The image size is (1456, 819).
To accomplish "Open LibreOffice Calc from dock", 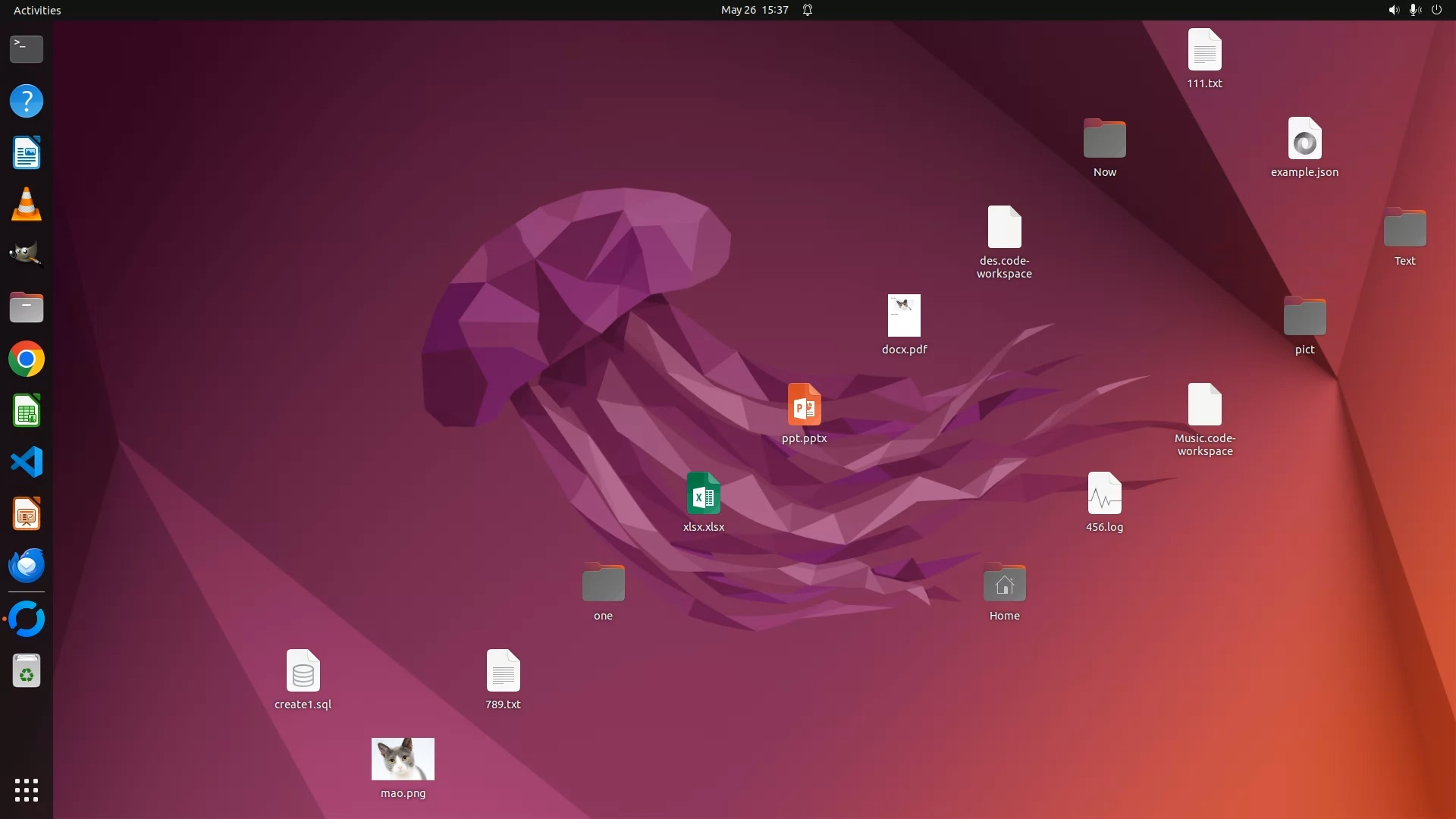I will tap(27, 411).
